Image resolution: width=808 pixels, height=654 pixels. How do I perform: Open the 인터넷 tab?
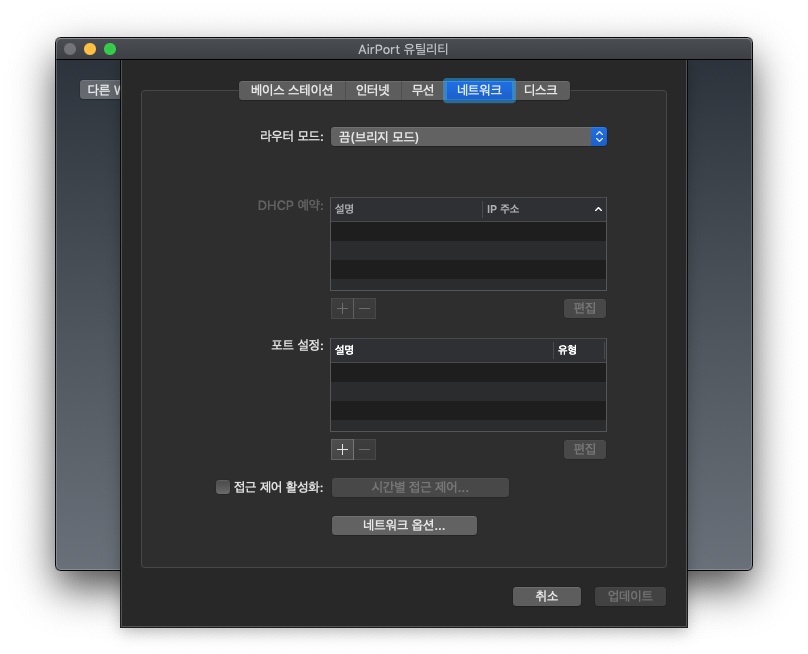click(373, 90)
